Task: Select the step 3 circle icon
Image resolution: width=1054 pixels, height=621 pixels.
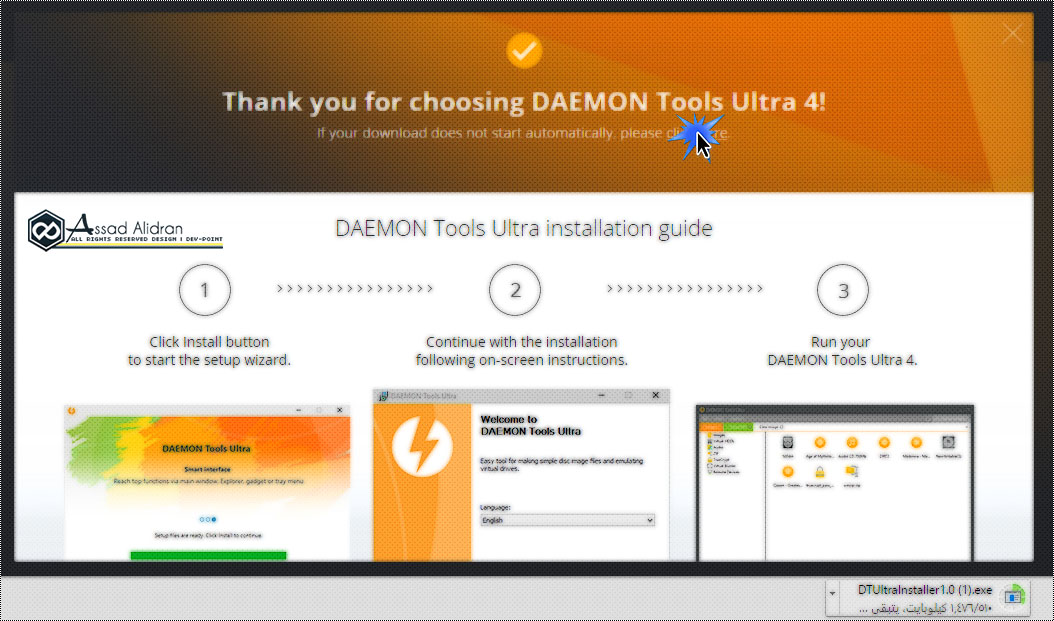Action: pyautogui.click(x=843, y=290)
